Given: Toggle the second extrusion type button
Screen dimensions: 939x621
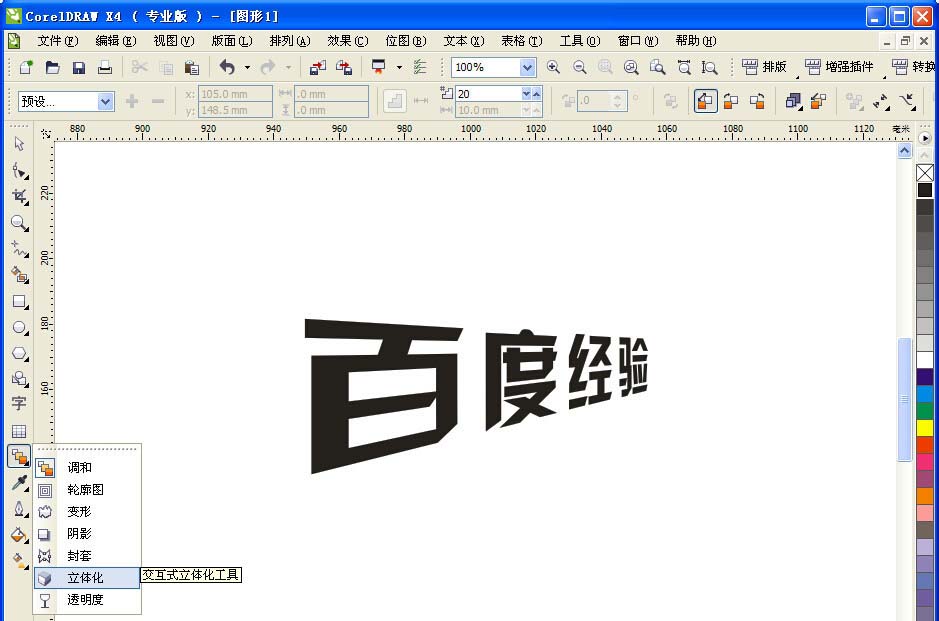Looking at the screenshot, I should (x=731, y=101).
